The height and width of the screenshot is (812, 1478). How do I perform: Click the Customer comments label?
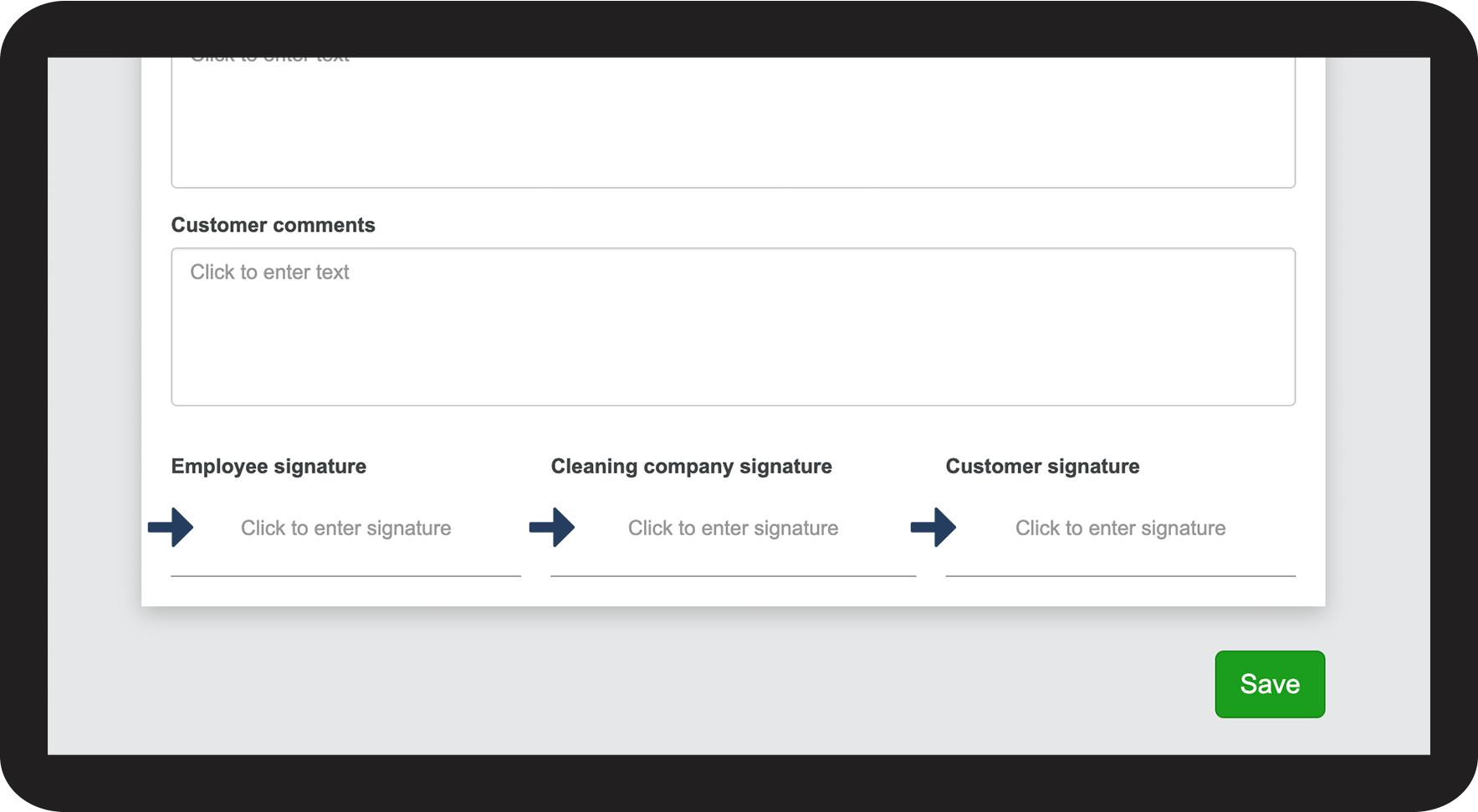(x=273, y=225)
